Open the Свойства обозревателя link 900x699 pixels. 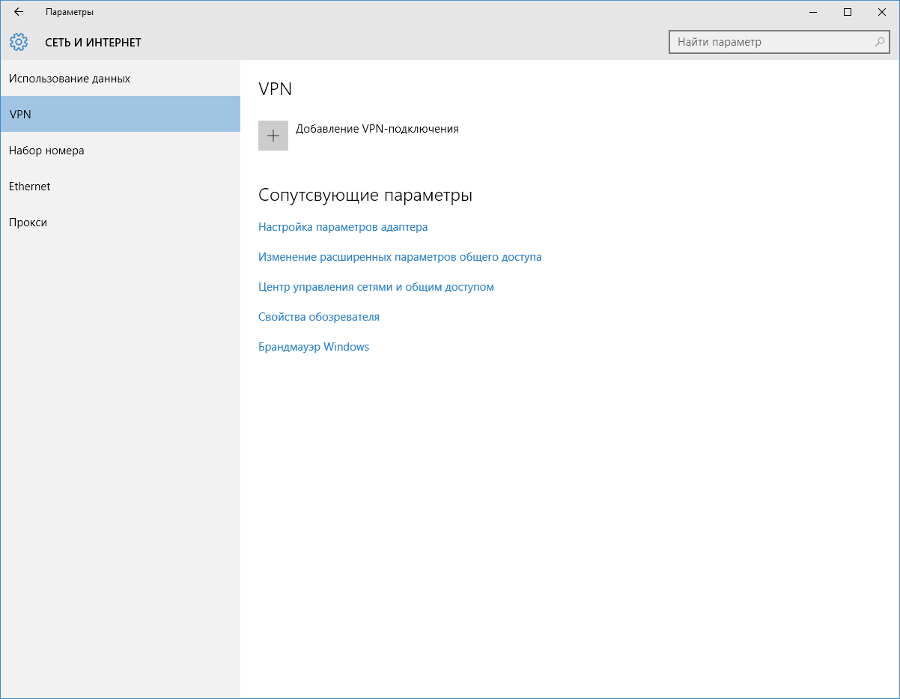[x=319, y=317]
